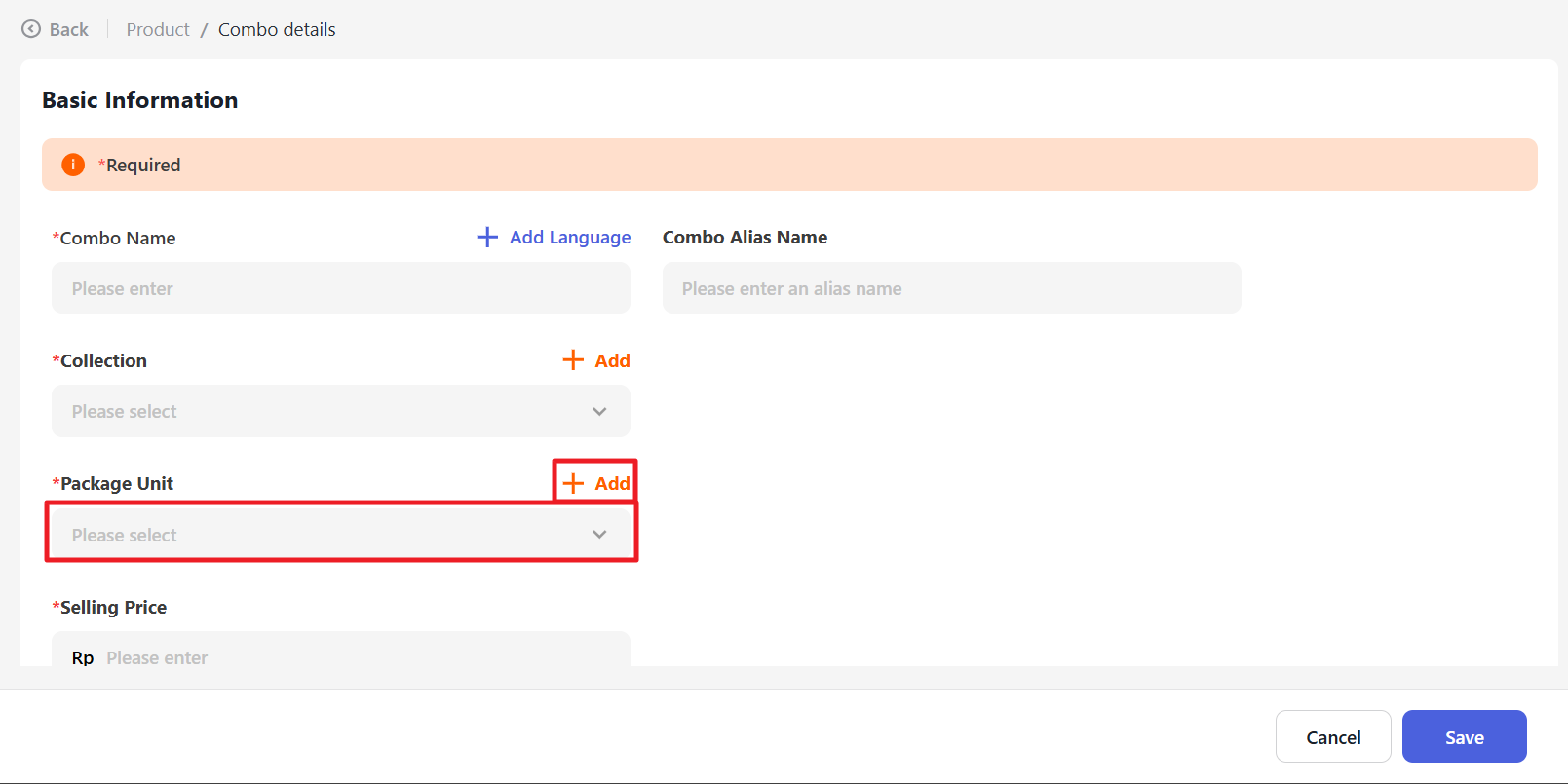Select the Combo details breadcrumb item
This screenshot has height=784, width=1568.
(277, 29)
